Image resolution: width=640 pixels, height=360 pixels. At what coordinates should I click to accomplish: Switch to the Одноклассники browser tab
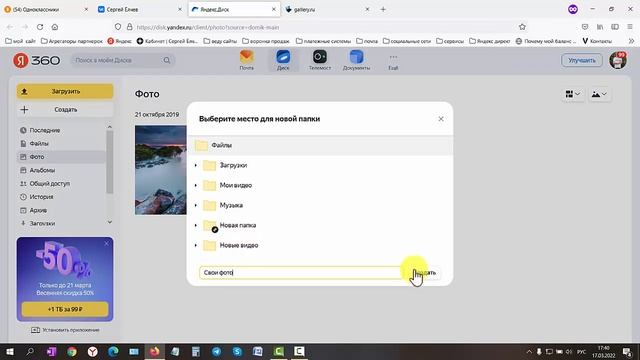pyautogui.click(x=45, y=9)
